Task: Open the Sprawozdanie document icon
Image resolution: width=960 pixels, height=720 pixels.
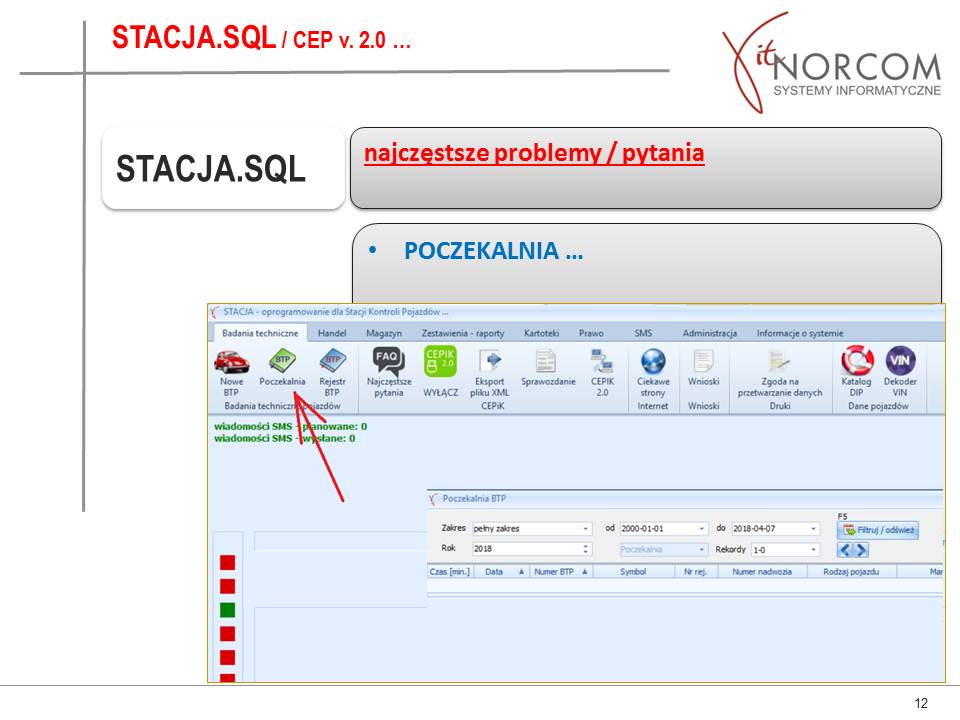Action: pos(547,360)
